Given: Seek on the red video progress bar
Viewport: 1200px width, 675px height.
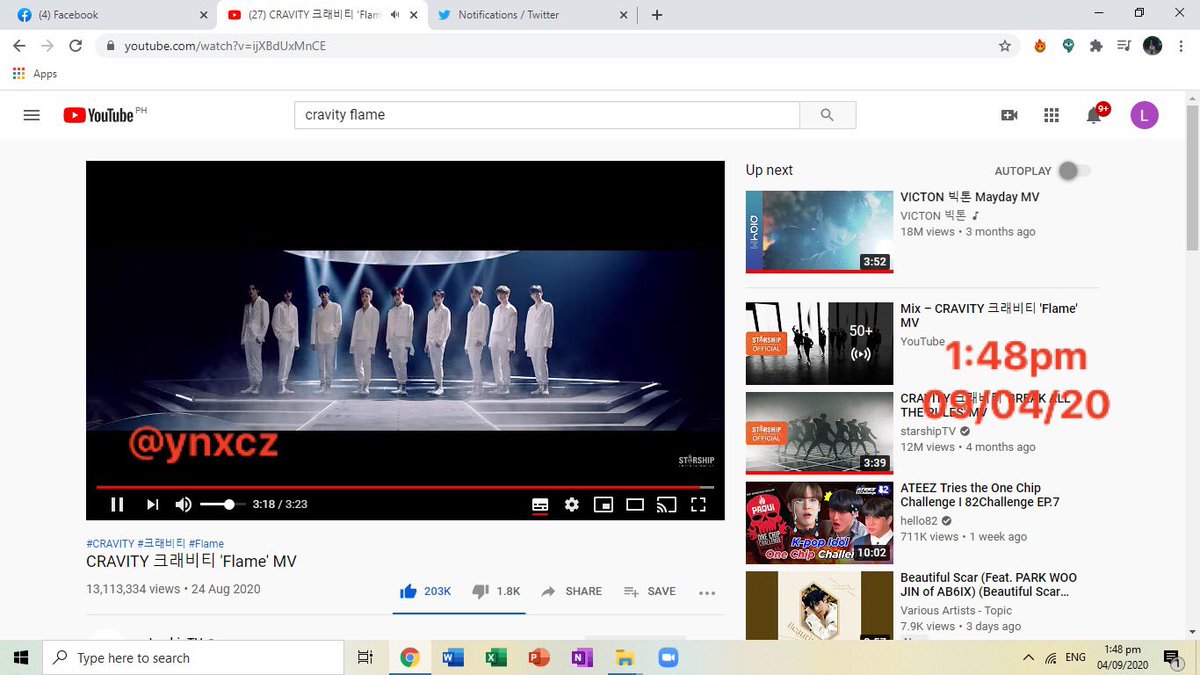Looking at the screenshot, I should tap(405, 487).
